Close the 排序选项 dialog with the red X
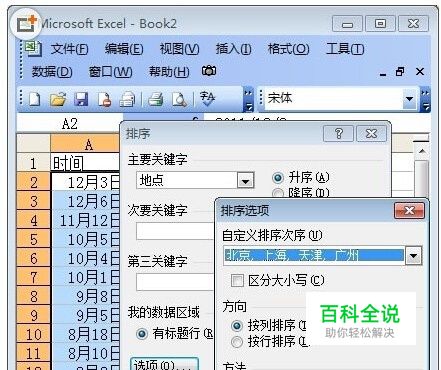 pyautogui.click(x=409, y=211)
